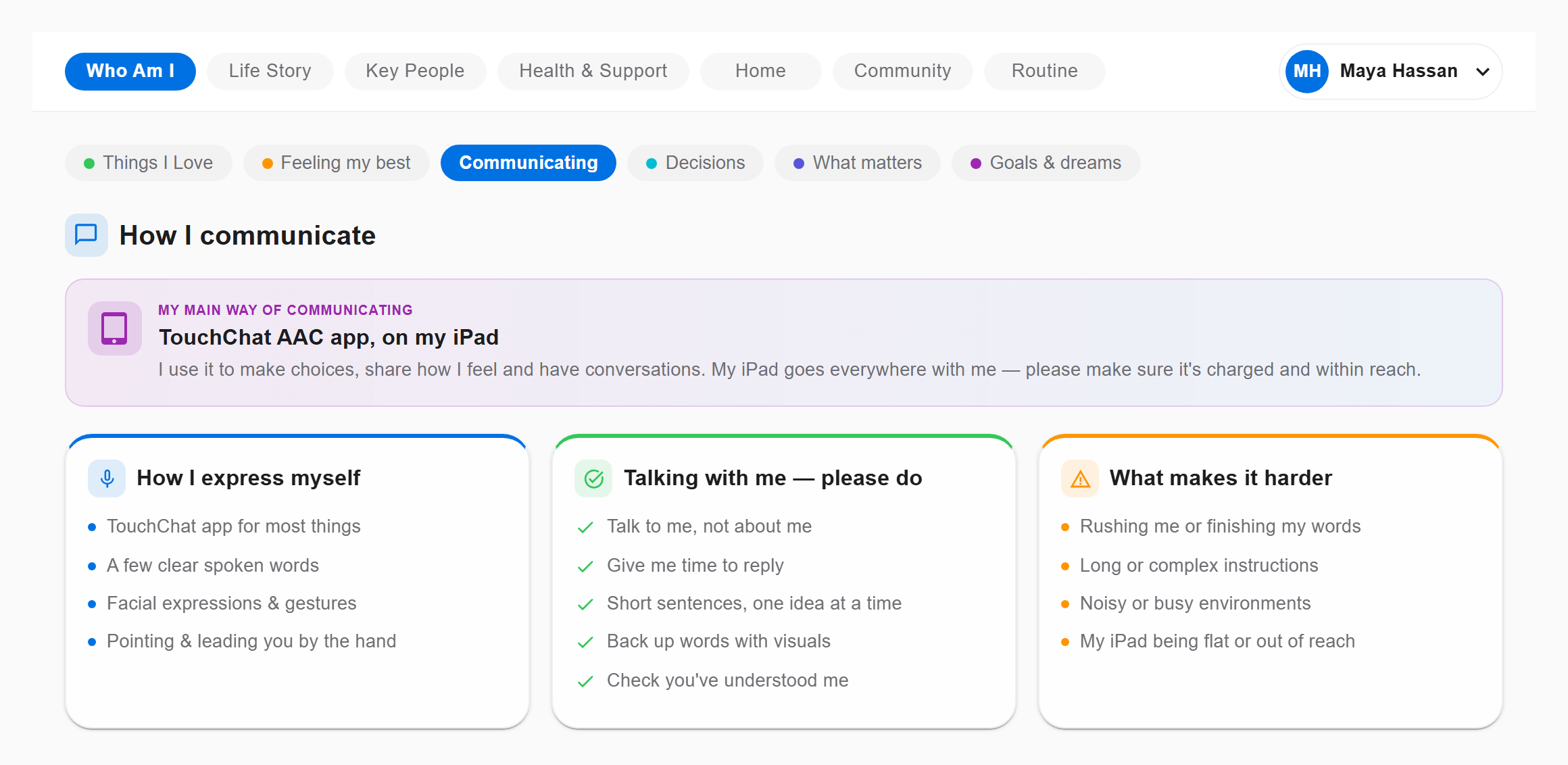This screenshot has width=1568, height=765.
Task: Select the Things I Love sub-tab
Action: (x=149, y=163)
